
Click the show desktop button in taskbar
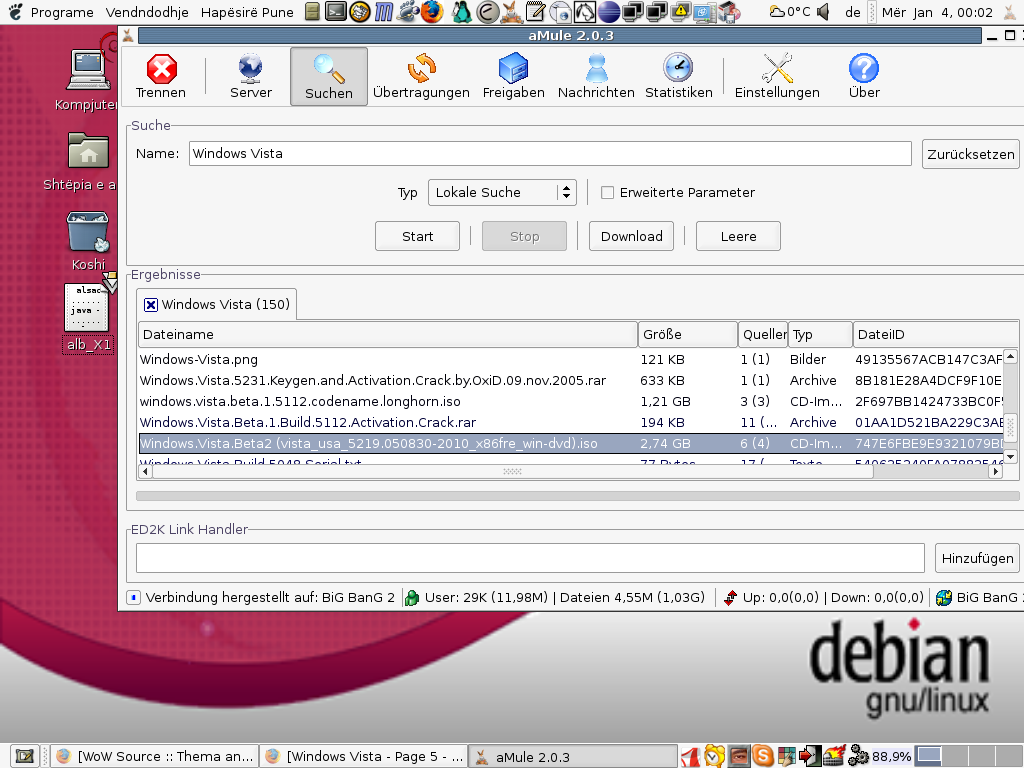(25, 756)
